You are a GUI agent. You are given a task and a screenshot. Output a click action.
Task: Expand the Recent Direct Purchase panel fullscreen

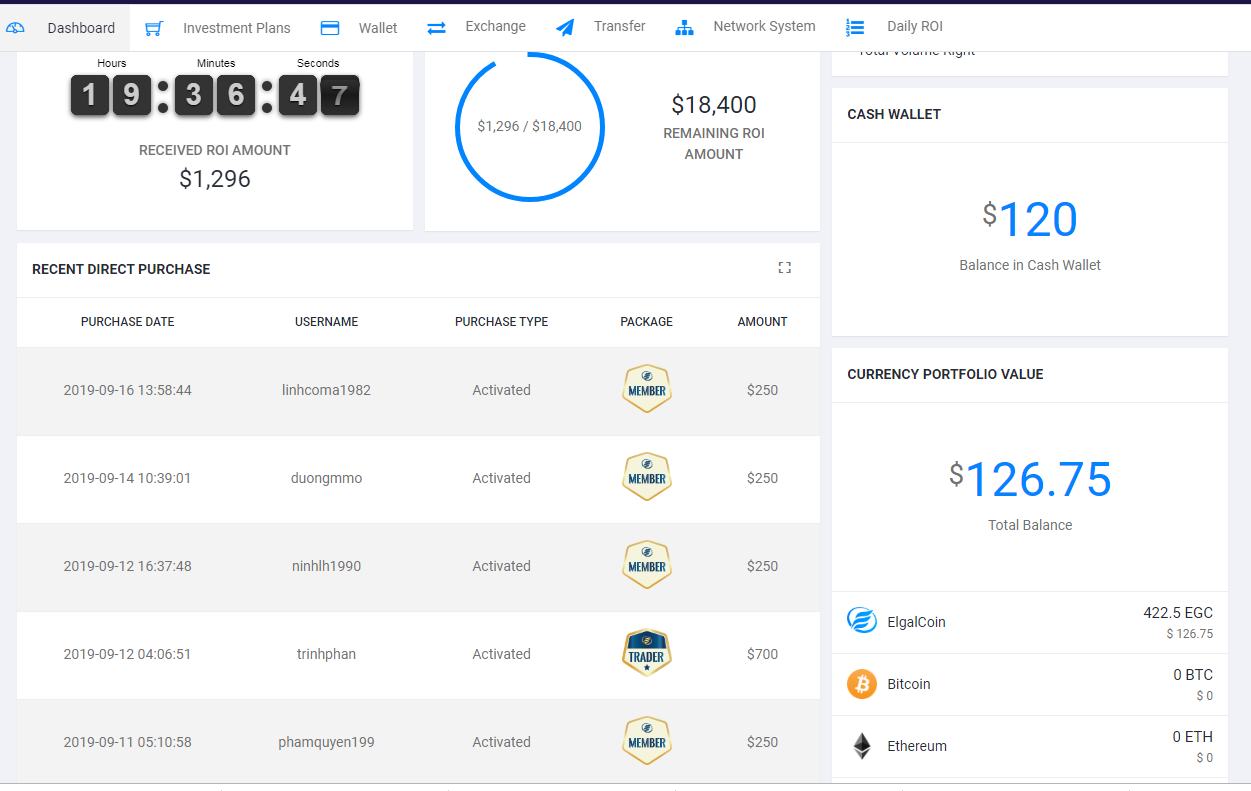point(784,268)
